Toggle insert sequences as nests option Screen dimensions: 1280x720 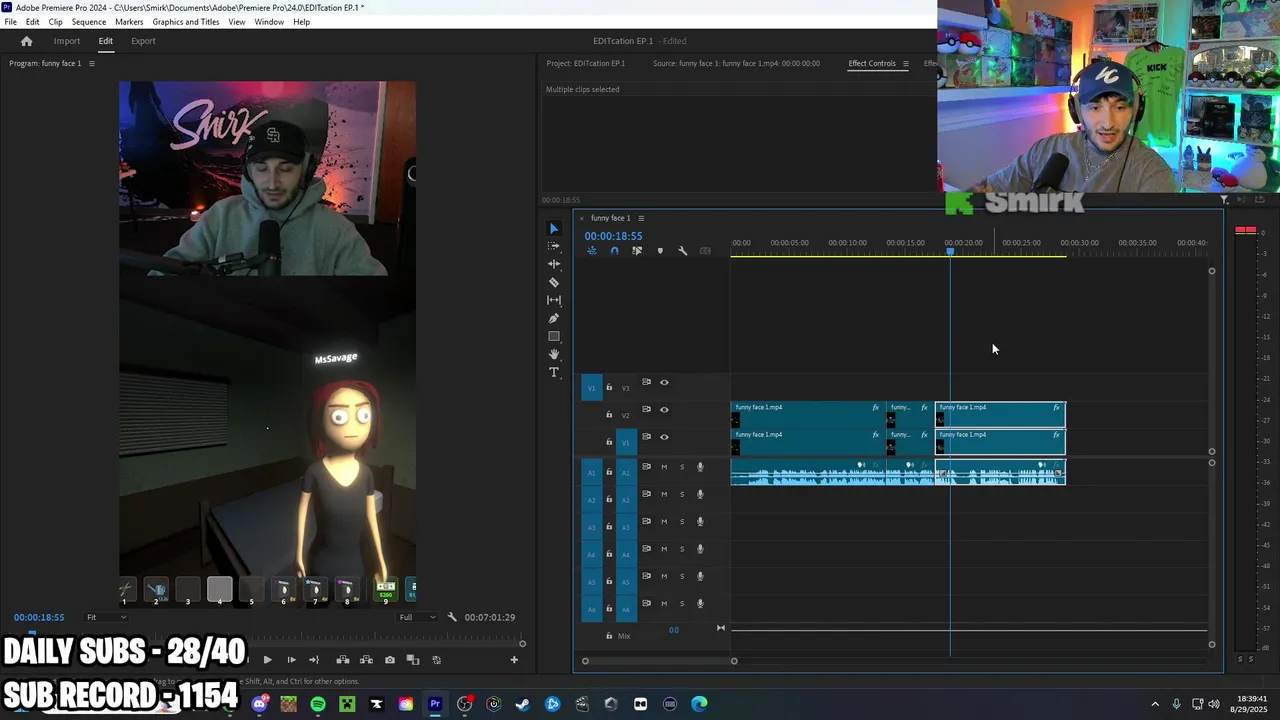[592, 251]
